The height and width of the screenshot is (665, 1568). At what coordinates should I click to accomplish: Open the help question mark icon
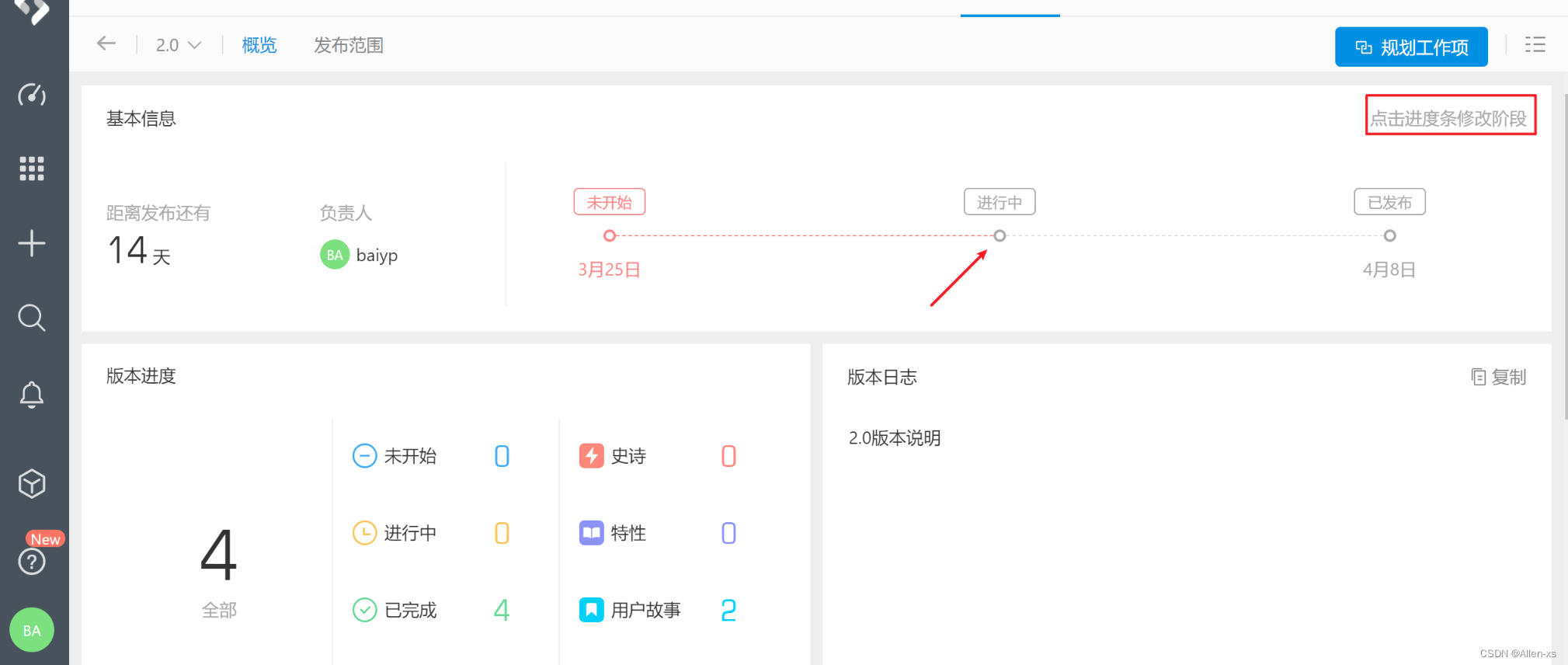click(x=32, y=561)
